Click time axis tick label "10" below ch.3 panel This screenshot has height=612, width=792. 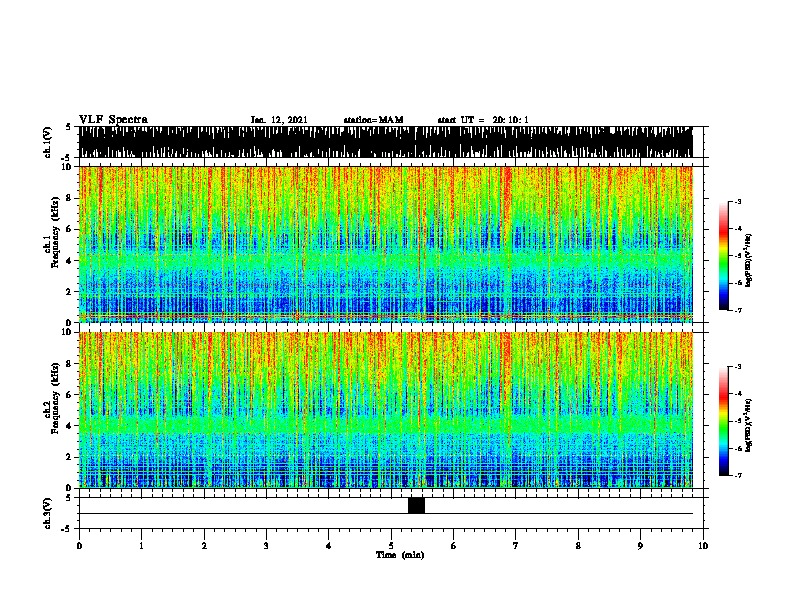[703, 546]
